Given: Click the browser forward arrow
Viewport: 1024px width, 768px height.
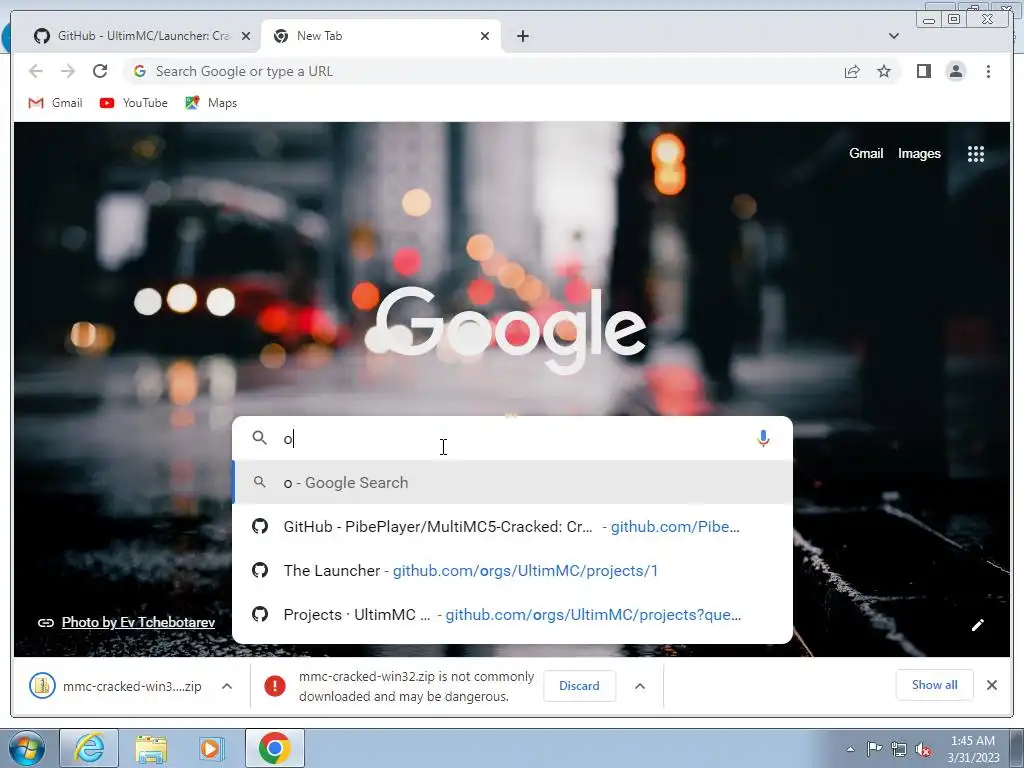Looking at the screenshot, I should tap(67, 71).
